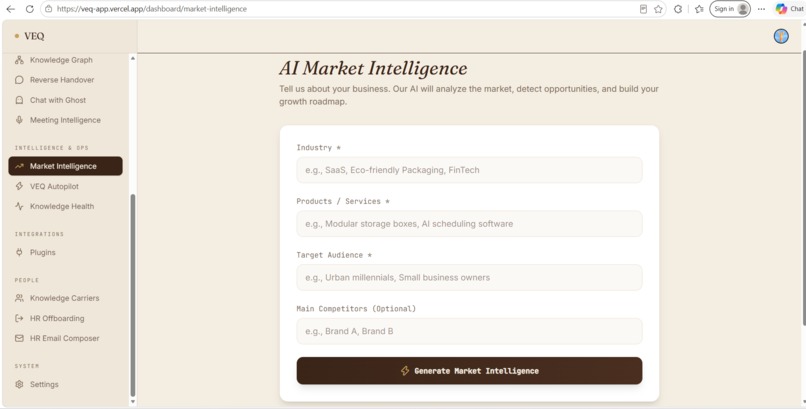Viewport: 806px width, 409px height.
Task: Click the main page vertical scrollbar
Action: (x=803, y=188)
